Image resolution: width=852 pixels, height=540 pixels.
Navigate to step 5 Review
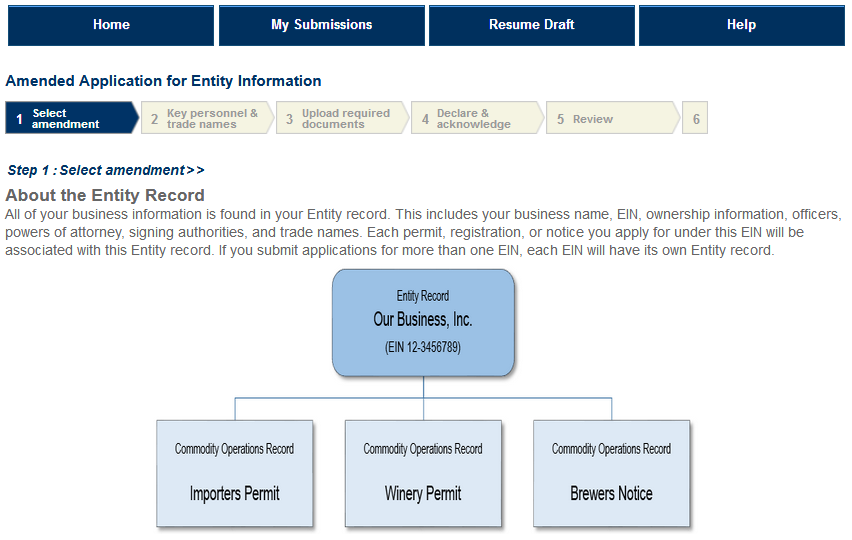tap(610, 118)
